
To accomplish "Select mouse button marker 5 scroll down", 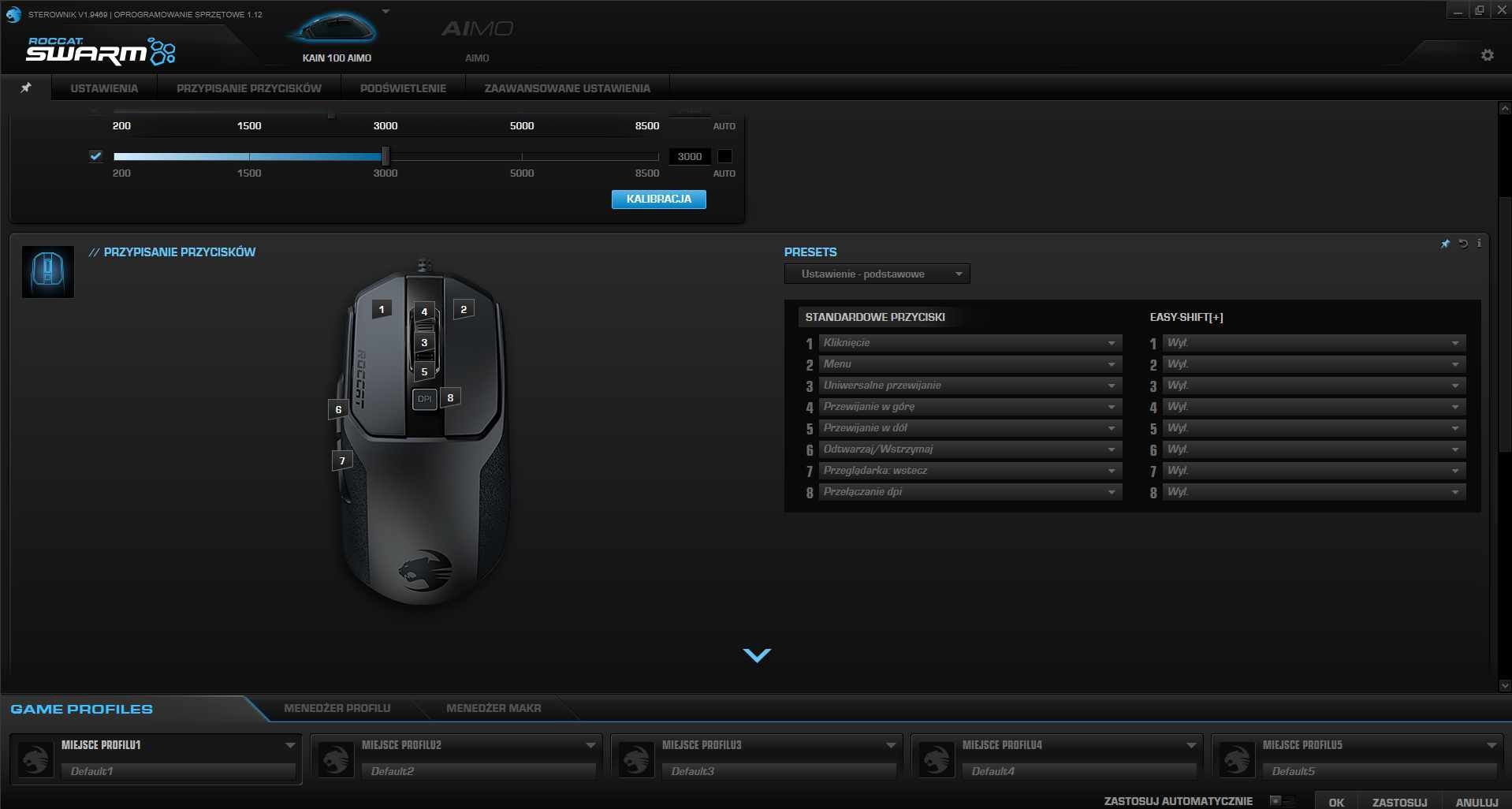I will [x=424, y=371].
